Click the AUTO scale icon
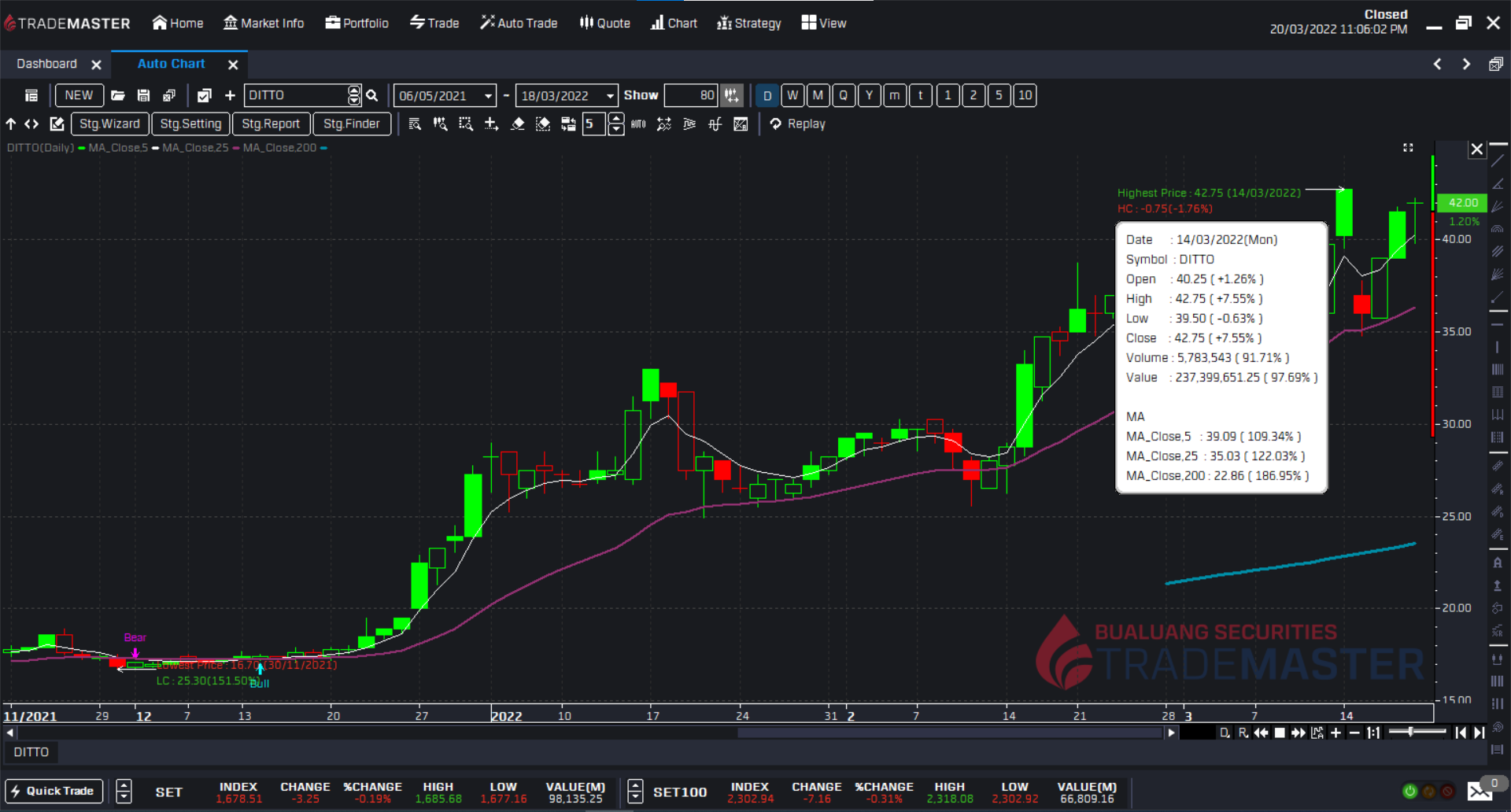 click(x=638, y=124)
